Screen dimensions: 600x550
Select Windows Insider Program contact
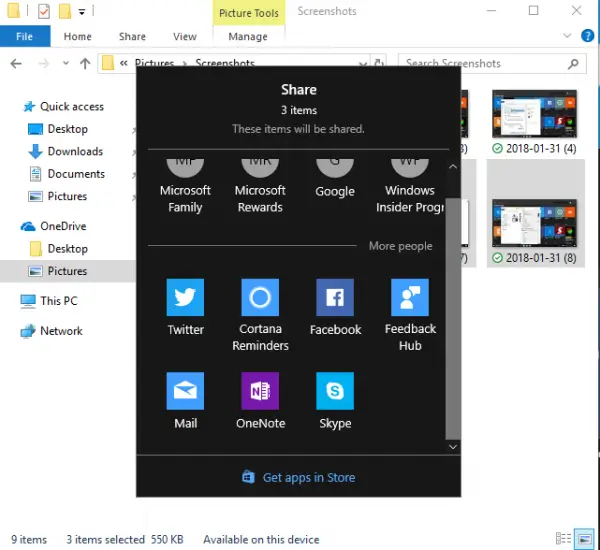click(410, 187)
